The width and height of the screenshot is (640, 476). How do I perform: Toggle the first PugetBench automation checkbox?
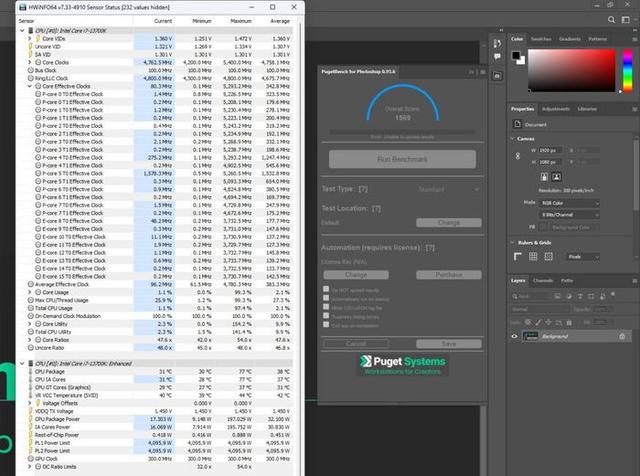pos(326,289)
